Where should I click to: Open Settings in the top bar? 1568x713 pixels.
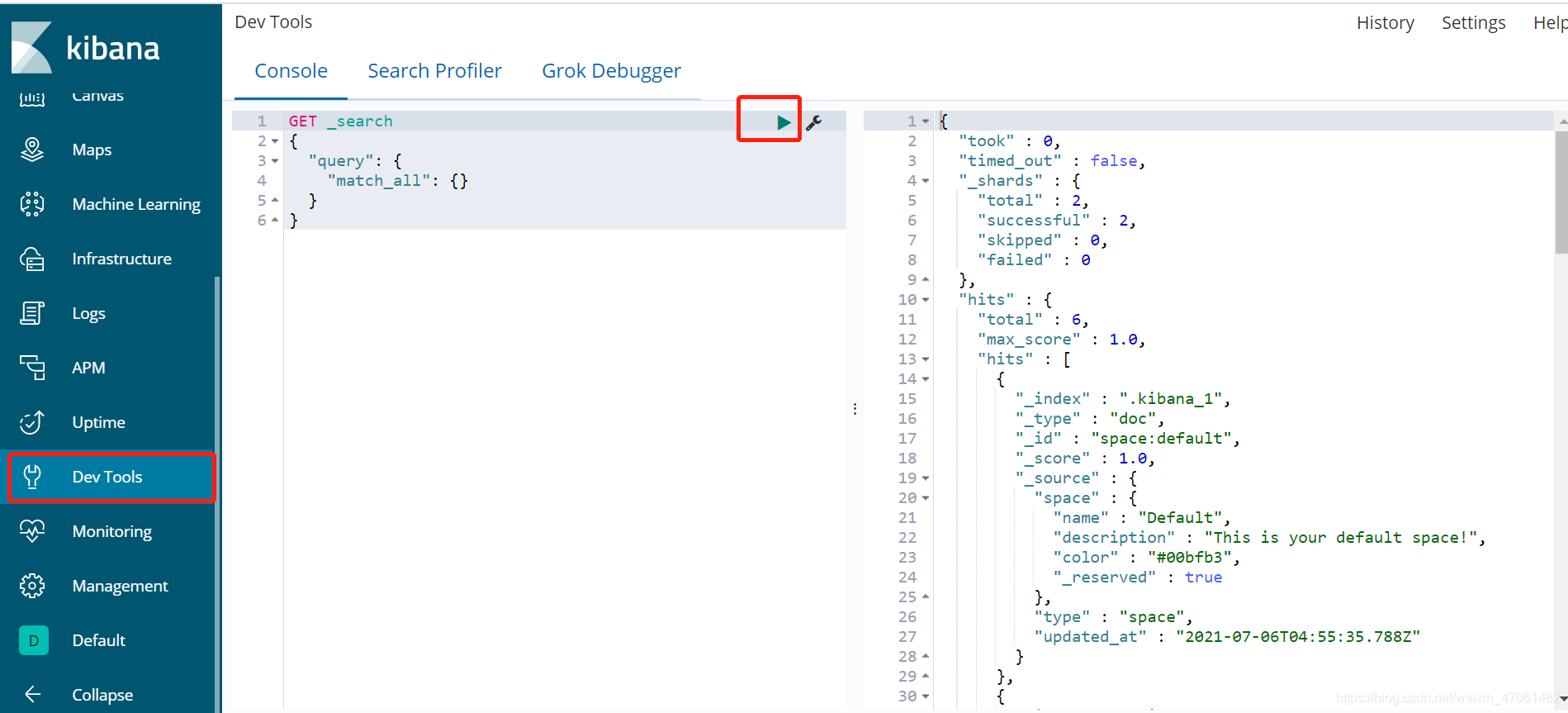[x=1474, y=23]
